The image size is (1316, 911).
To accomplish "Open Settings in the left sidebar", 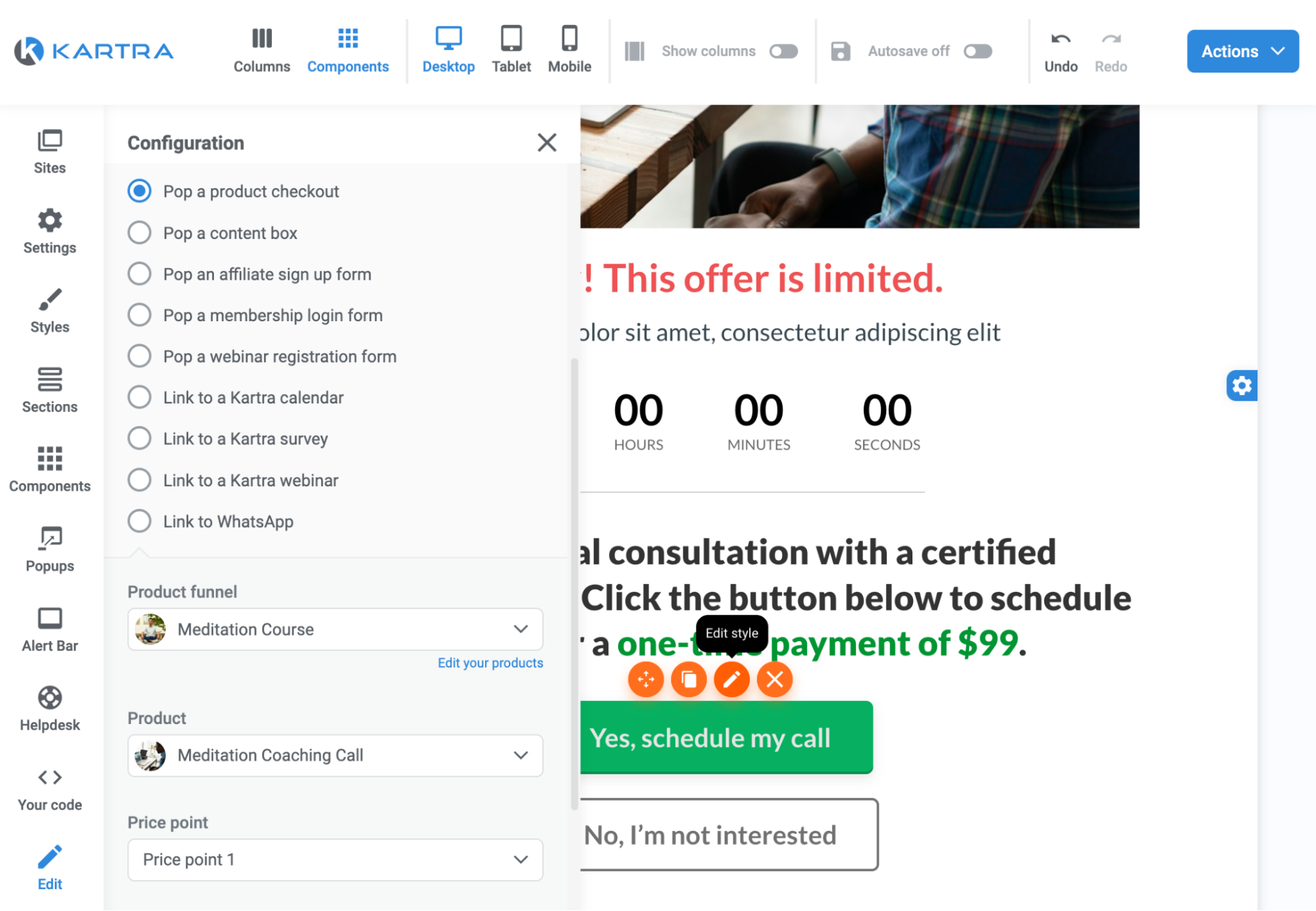I will pos(50,232).
